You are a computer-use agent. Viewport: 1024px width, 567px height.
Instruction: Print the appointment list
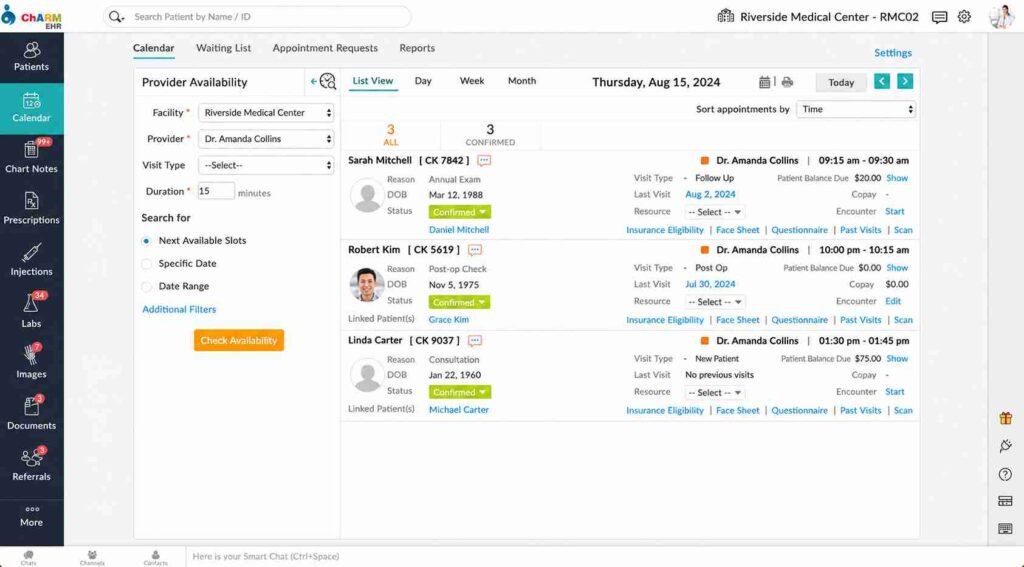787,82
